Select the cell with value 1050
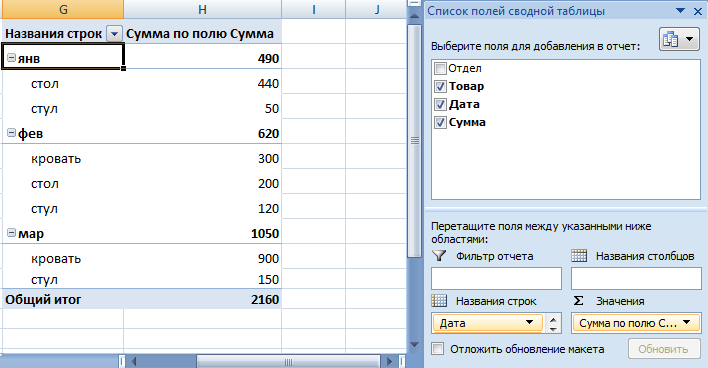This screenshot has height=368, width=708. pyautogui.click(x=202, y=233)
